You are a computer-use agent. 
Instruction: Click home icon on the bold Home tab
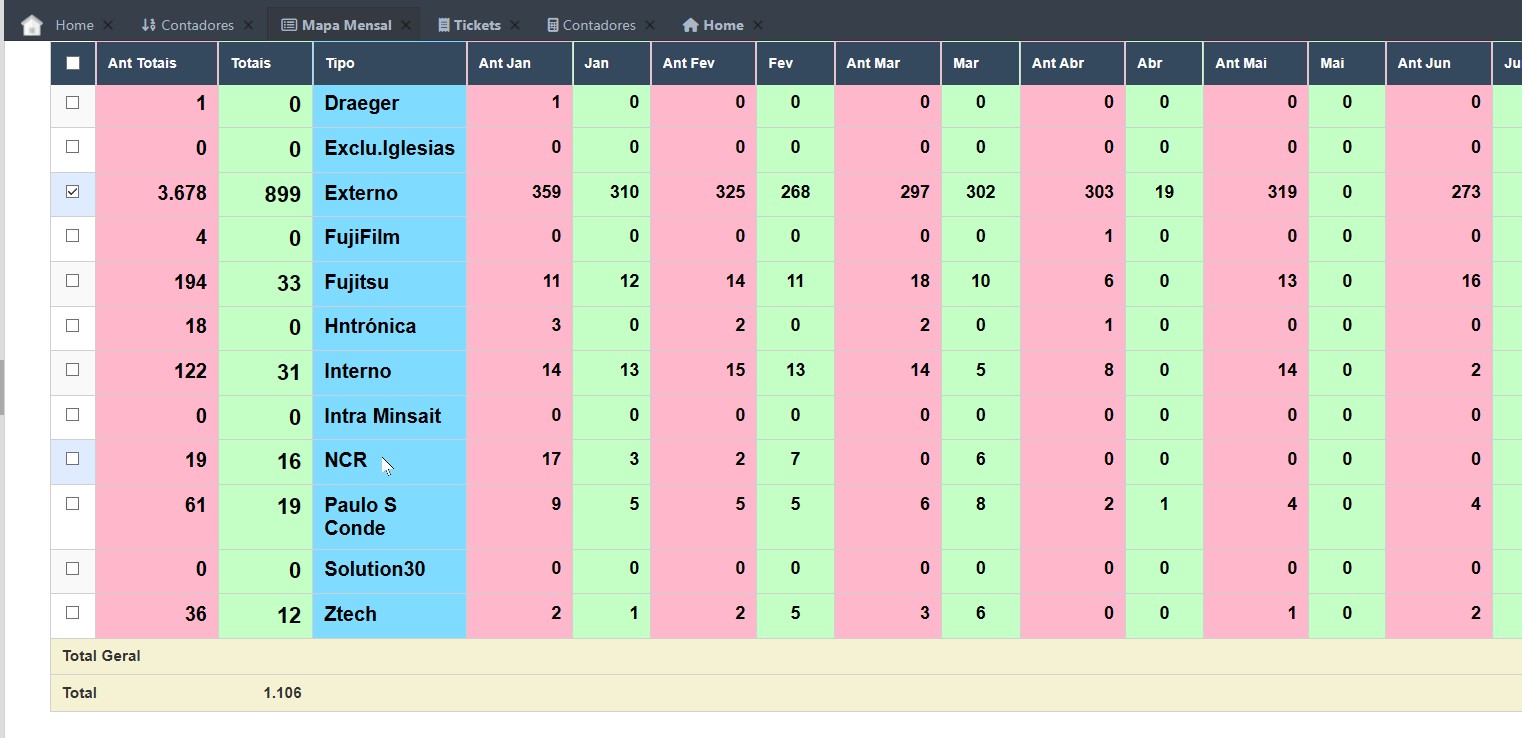click(x=690, y=25)
